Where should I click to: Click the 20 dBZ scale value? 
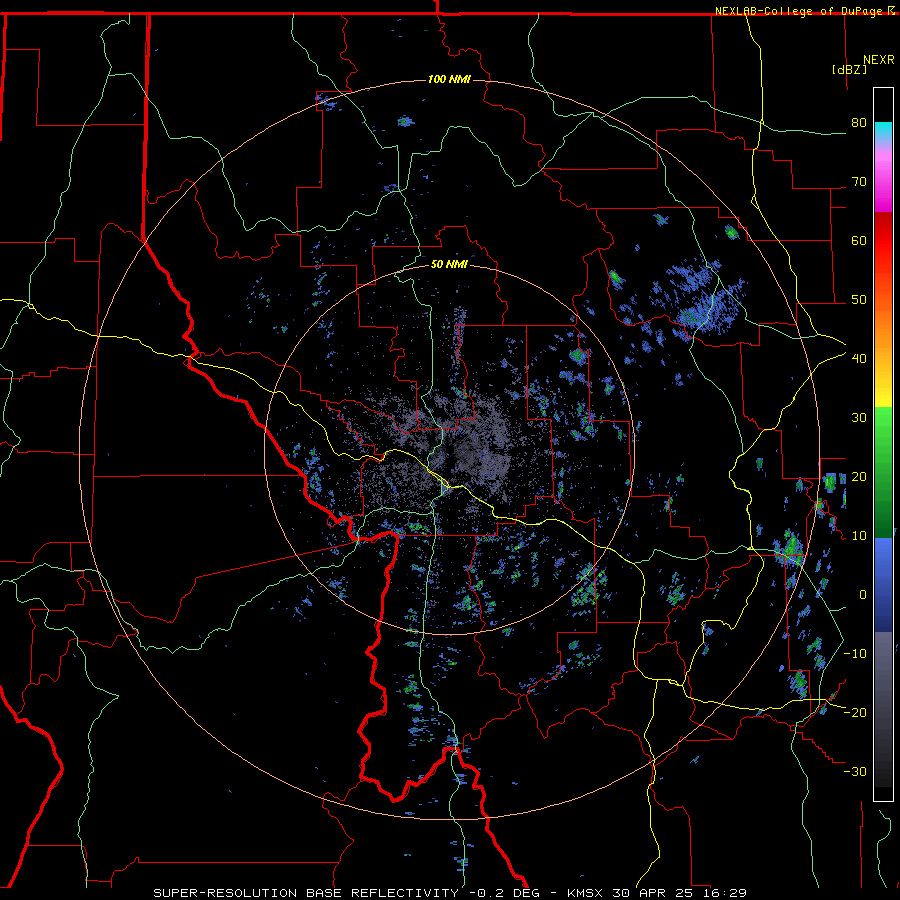[859, 476]
